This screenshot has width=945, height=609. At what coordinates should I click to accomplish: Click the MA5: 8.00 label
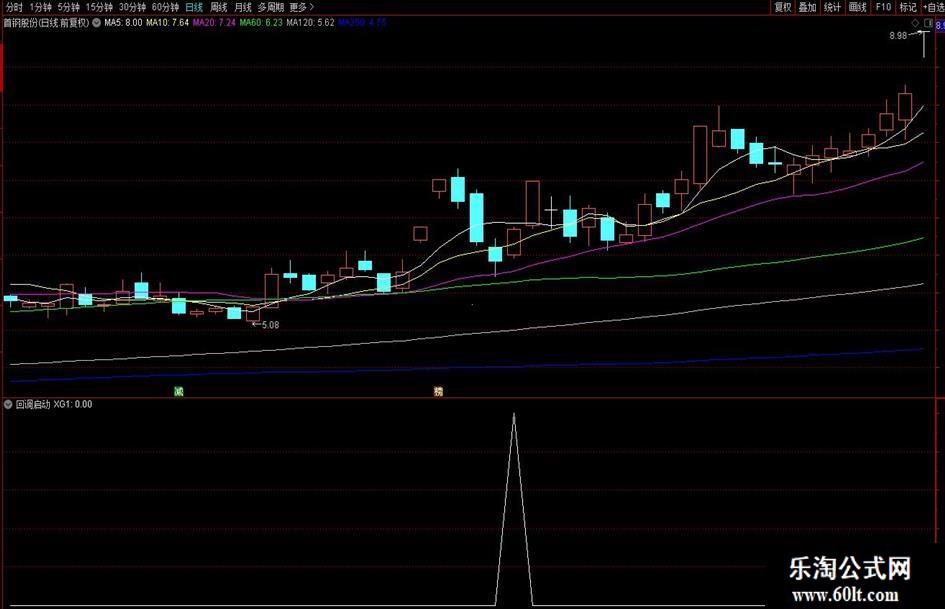pos(123,23)
